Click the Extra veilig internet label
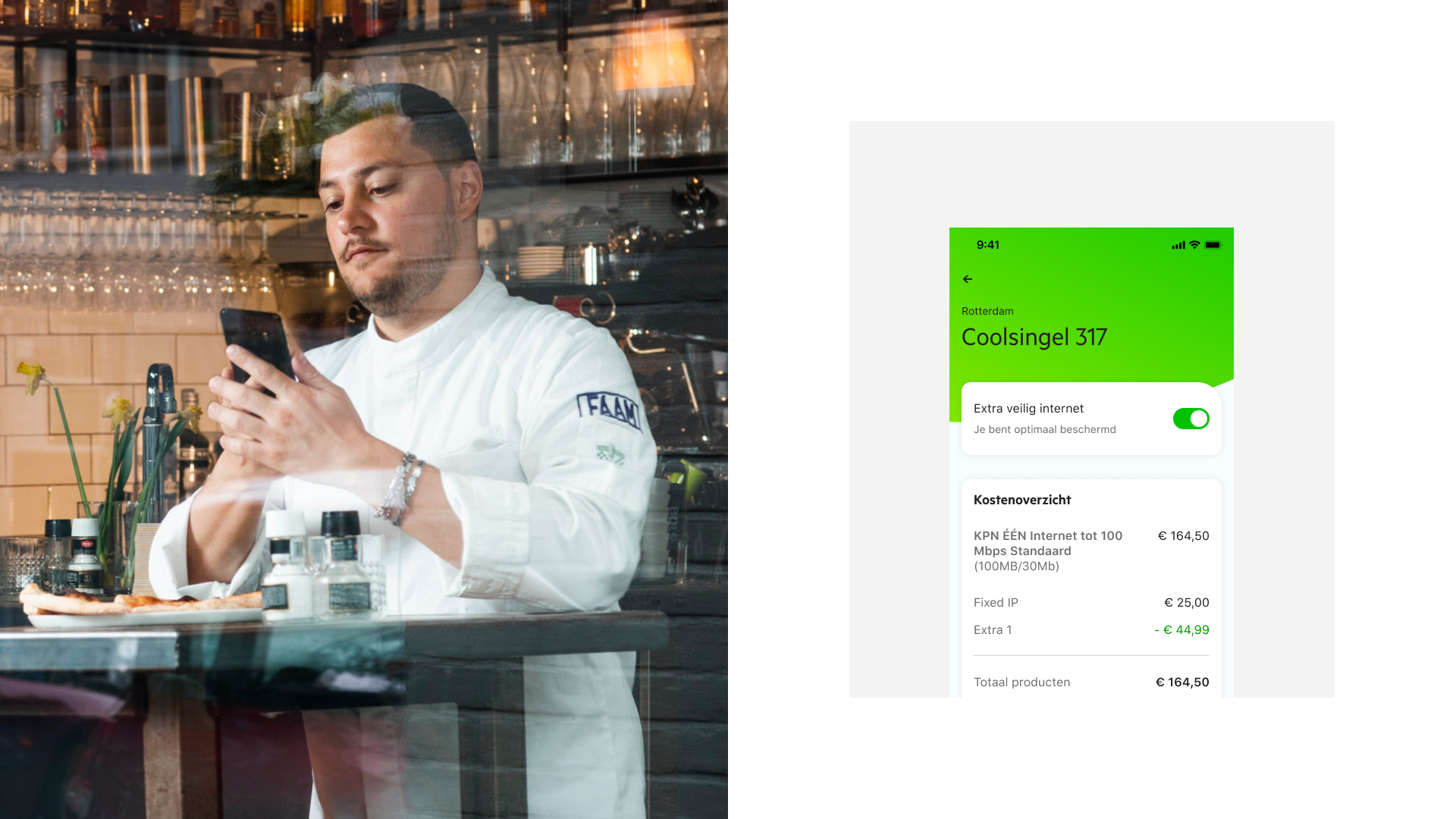Viewport: 1456px width, 819px height. tap(1028, 408)
